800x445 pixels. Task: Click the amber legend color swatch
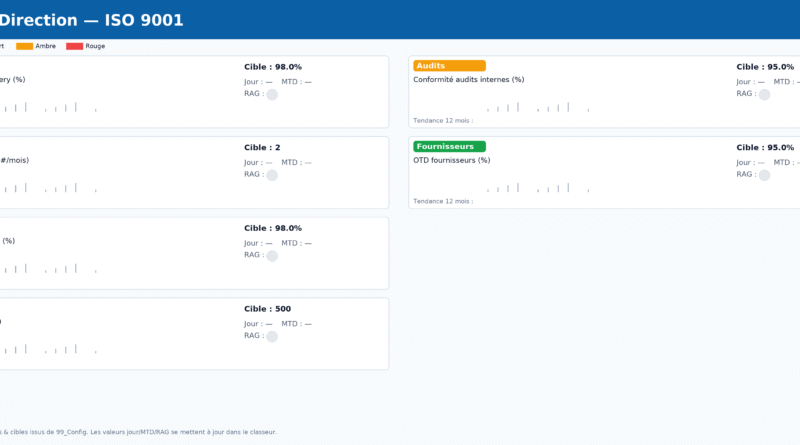click(25, 46)
